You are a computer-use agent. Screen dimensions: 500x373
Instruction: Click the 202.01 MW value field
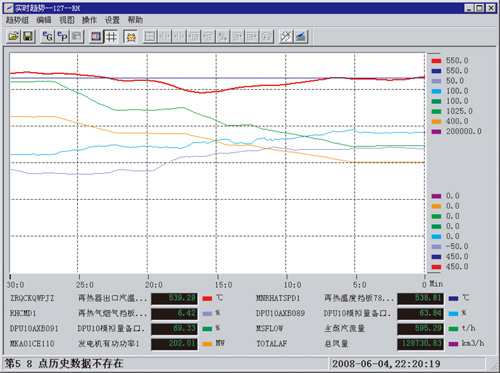175,344
